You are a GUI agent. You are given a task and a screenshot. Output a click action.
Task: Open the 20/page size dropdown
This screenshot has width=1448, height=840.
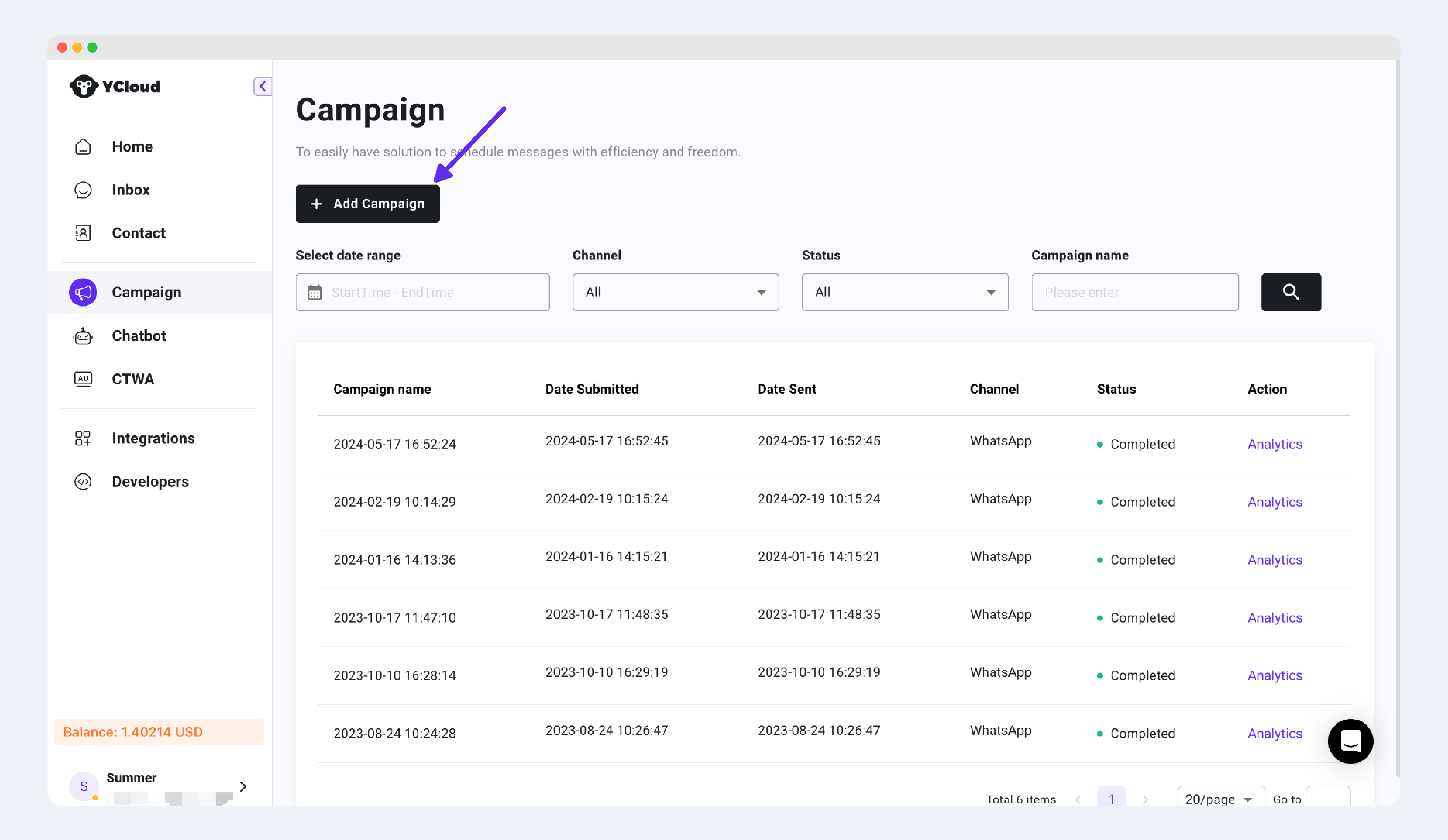[1219, 799]
